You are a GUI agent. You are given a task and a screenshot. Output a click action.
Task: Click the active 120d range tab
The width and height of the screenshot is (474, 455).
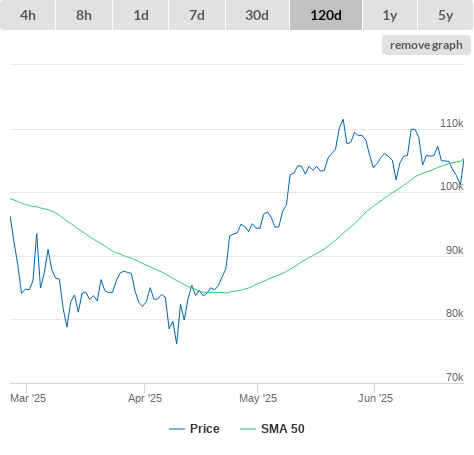point(326,15)
